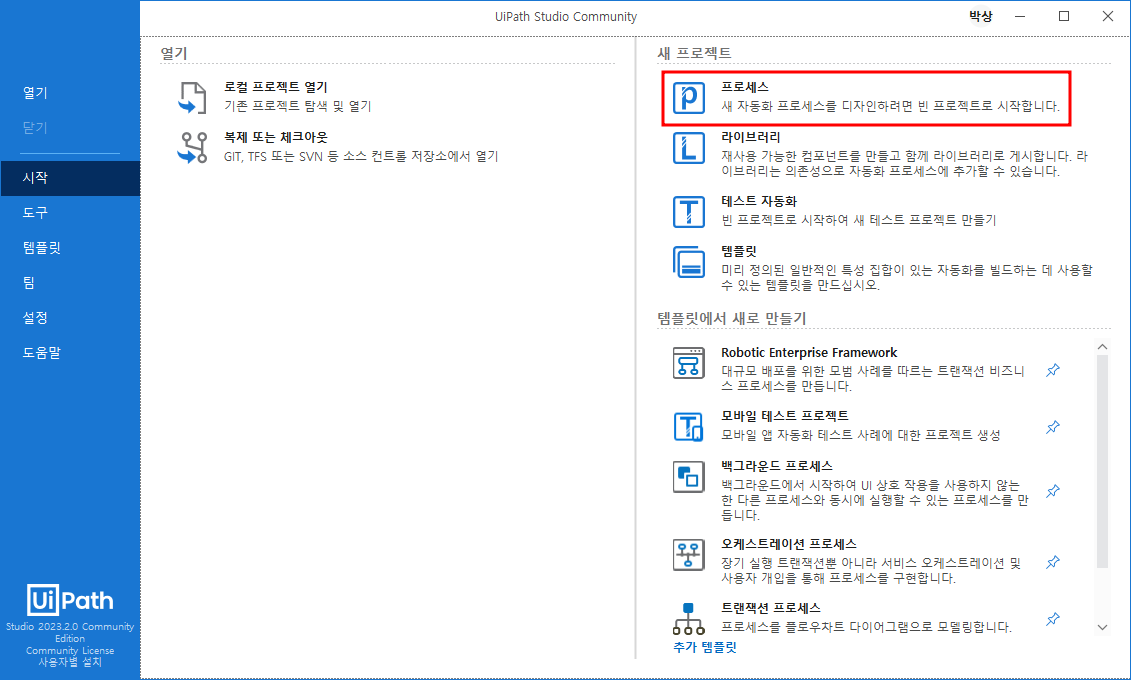Select the 닫기 sidebar menu item
Viewport: 1131px width, 680px height.
70,128
